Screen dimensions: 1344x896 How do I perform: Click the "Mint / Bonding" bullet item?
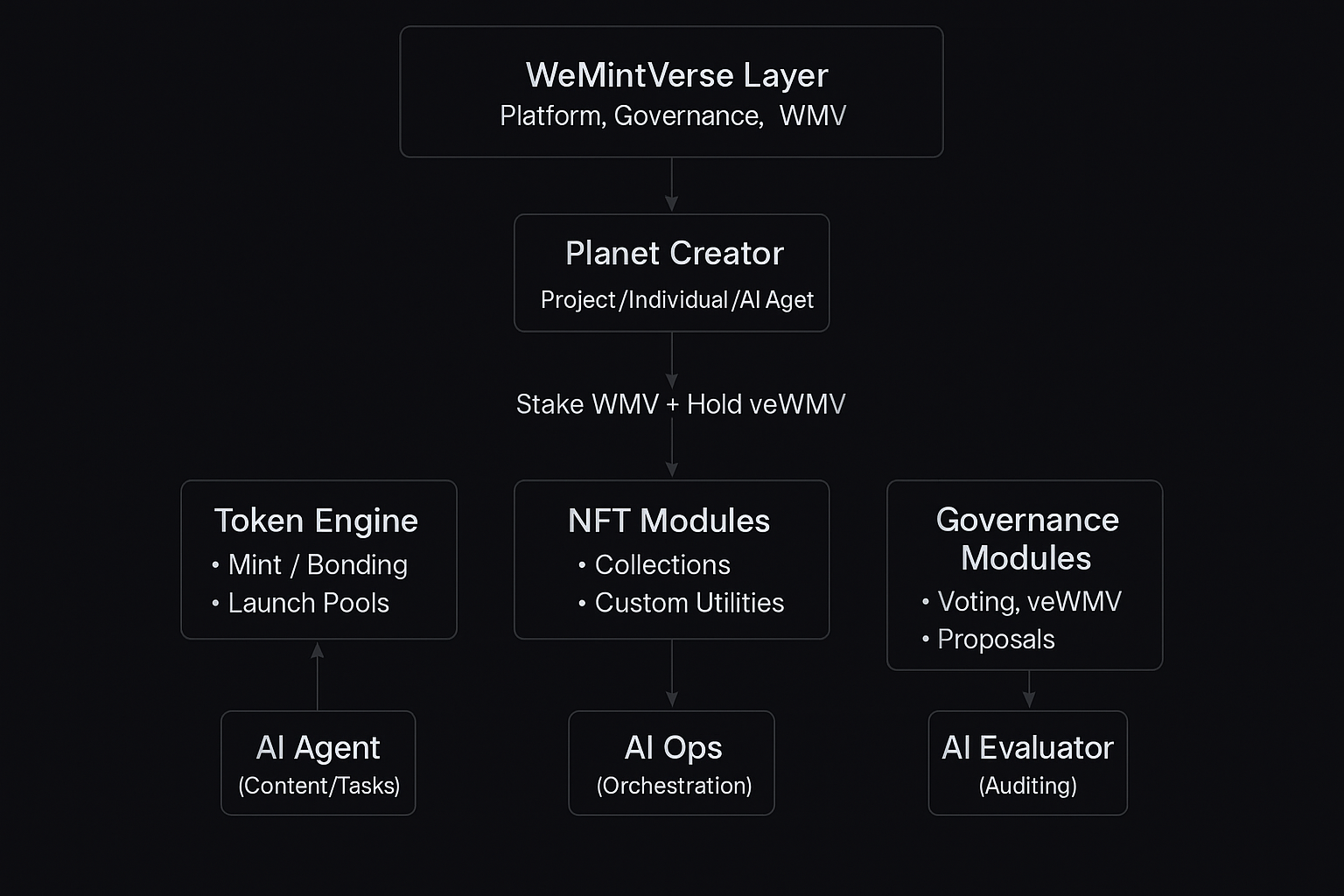pyautogui.click(x=317, y=565)
